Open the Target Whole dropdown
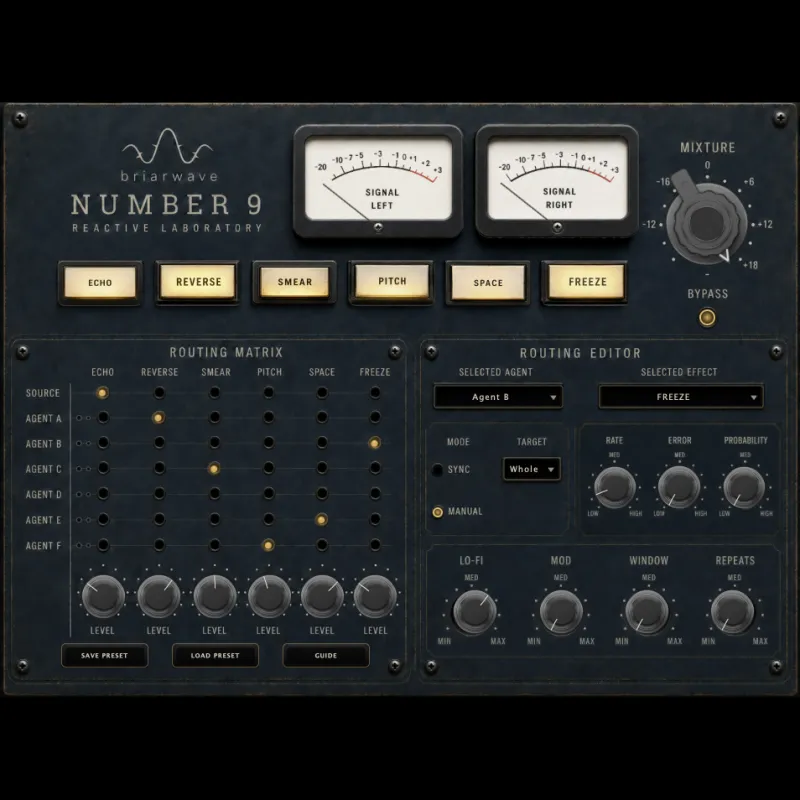The width and height of the screenshot is (800, 800). tap(531, 469)
